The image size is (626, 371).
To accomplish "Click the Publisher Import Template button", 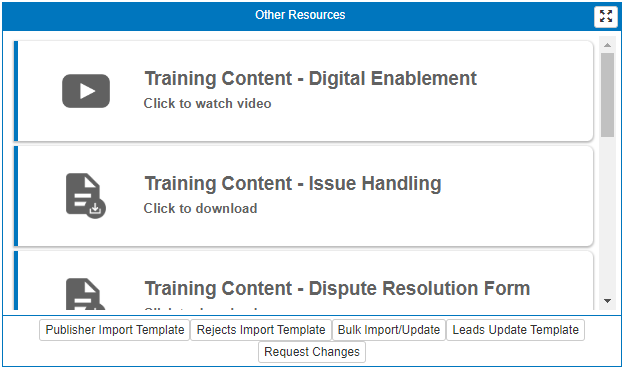I will (115, 330).
